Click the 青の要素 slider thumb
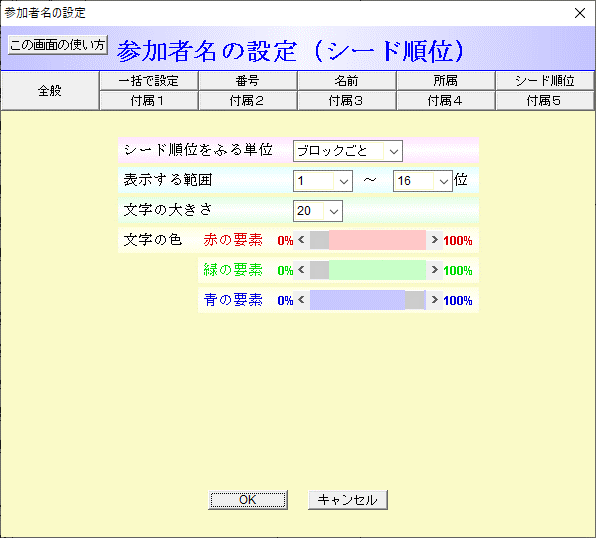 [x=415, y=300]
